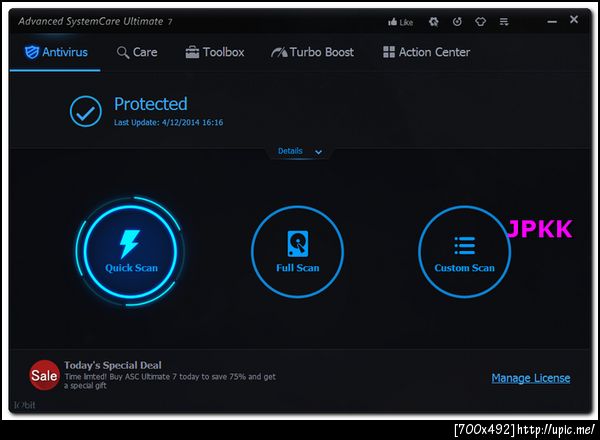
Task: Click the Action Center grid icon
Action: tap(389, 52)
